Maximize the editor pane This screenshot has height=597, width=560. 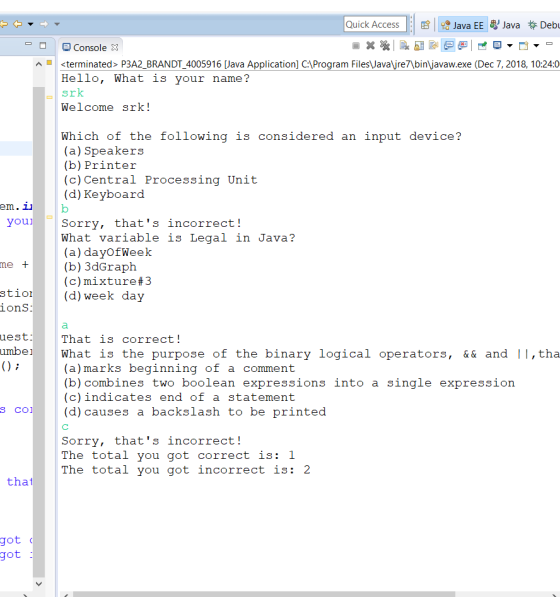tap(43, 46)
